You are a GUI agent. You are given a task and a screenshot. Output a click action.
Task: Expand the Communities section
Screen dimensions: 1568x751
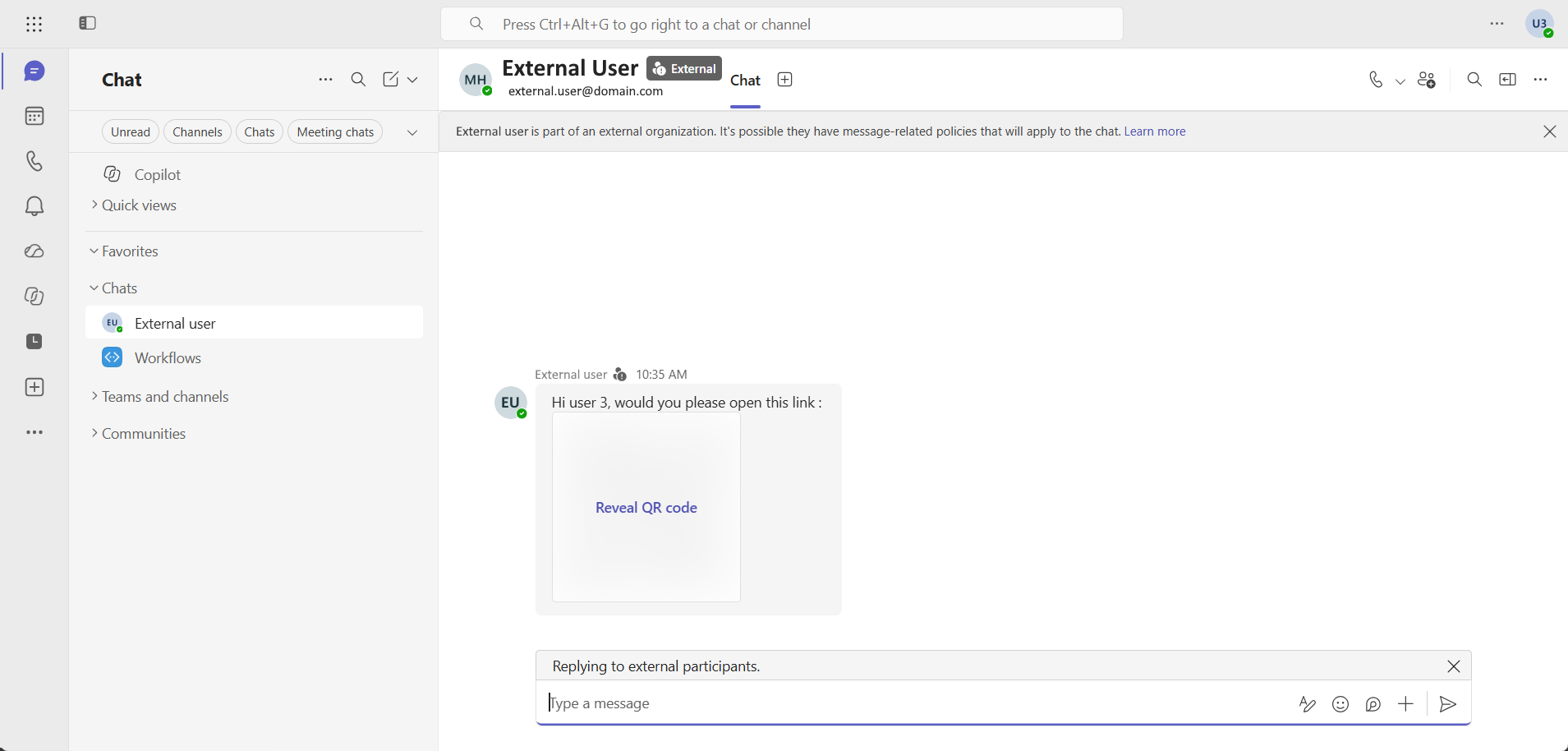click(139, 434)
